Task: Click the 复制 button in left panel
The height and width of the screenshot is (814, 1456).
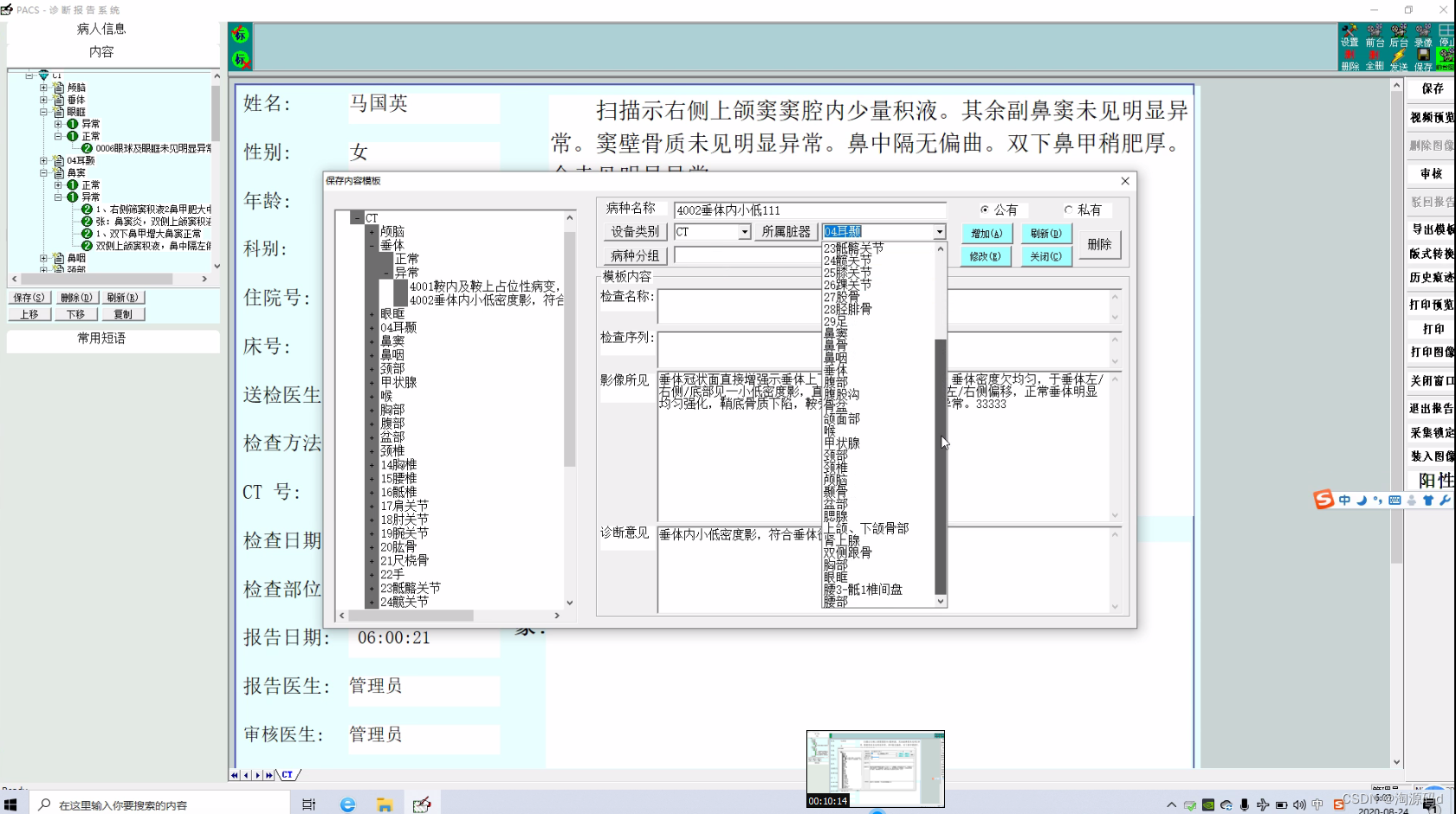Action: pos(123,314)
